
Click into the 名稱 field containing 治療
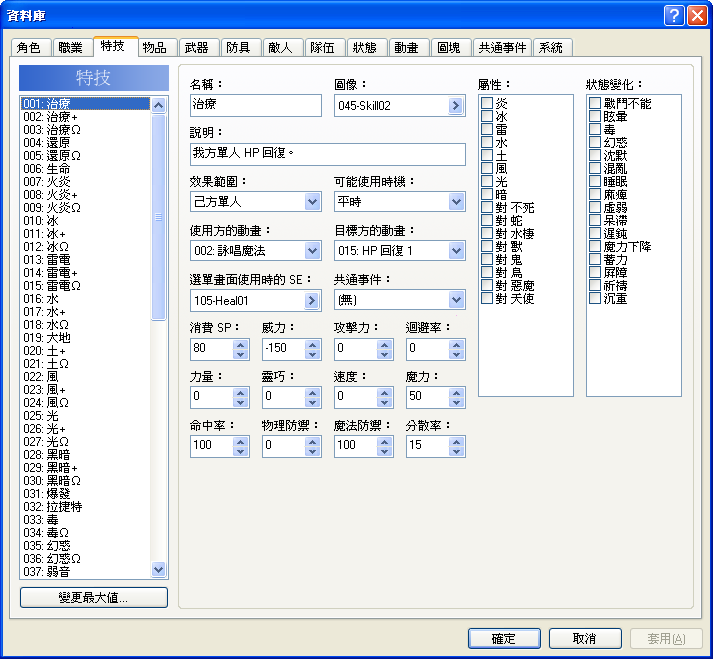pyautogui.click(x=256, y=105)
